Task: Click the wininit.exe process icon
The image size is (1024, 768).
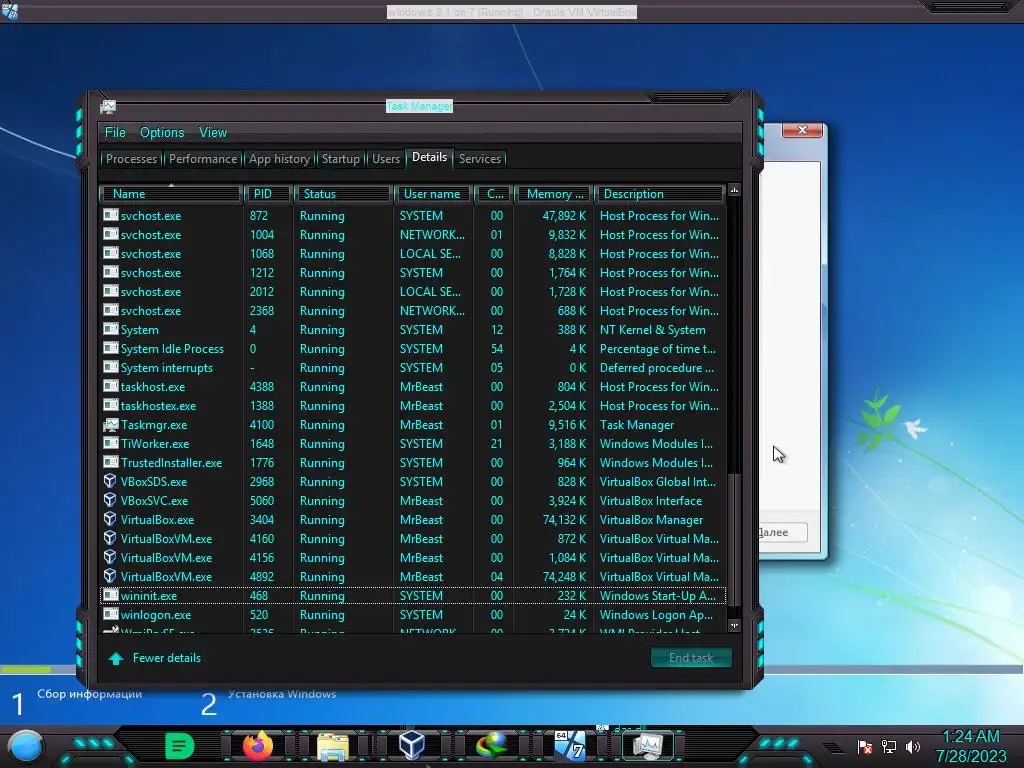Action: (x=111, y=595)
